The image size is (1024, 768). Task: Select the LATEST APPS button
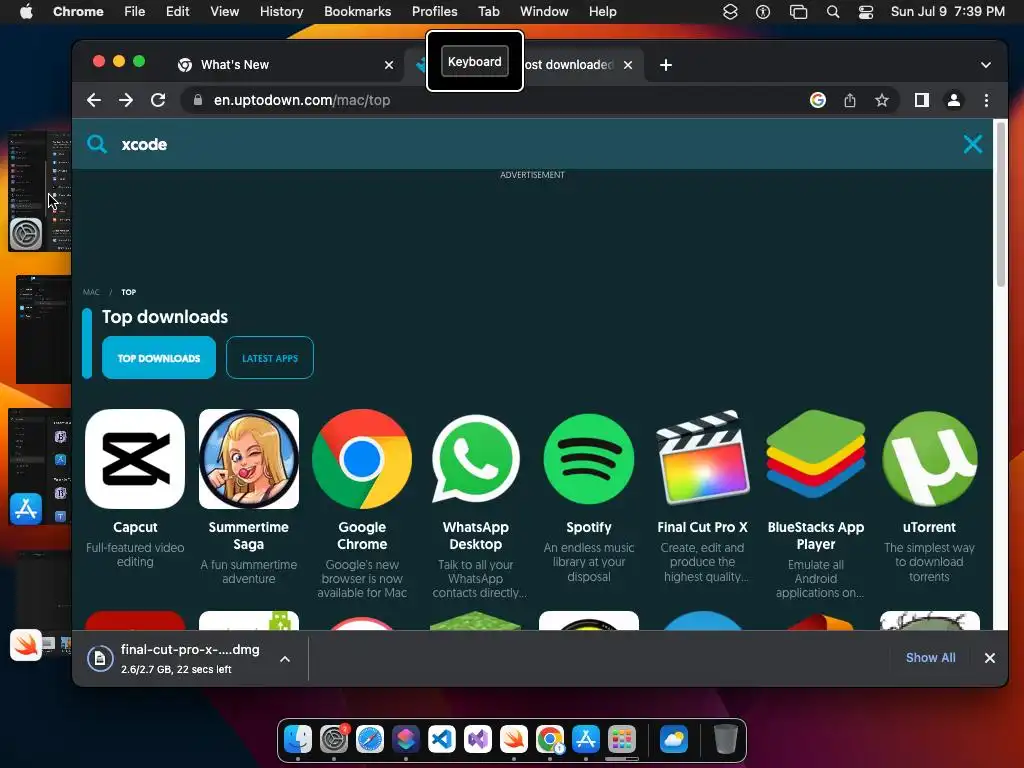point(270,358)
